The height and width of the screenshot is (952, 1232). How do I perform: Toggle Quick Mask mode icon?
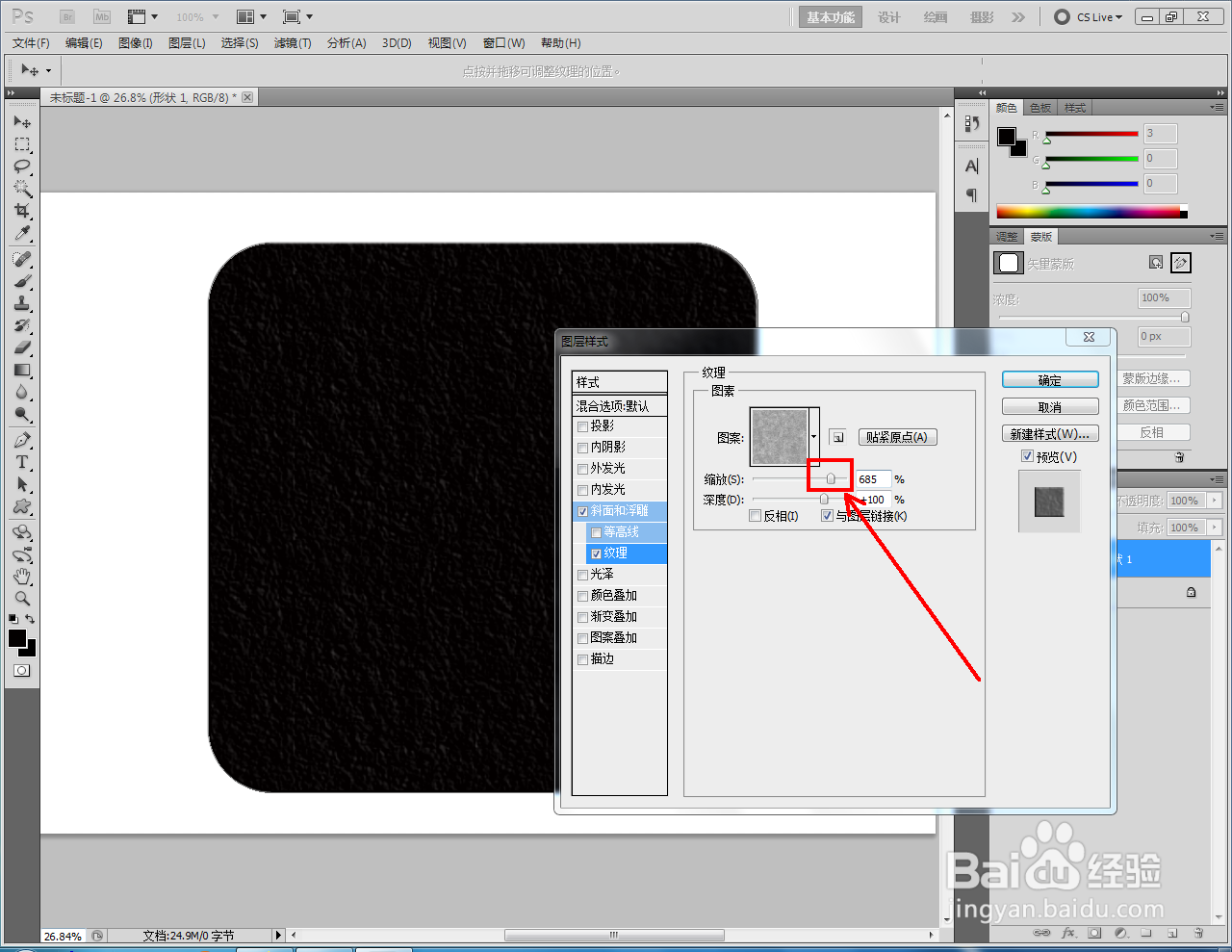[21, 670]
